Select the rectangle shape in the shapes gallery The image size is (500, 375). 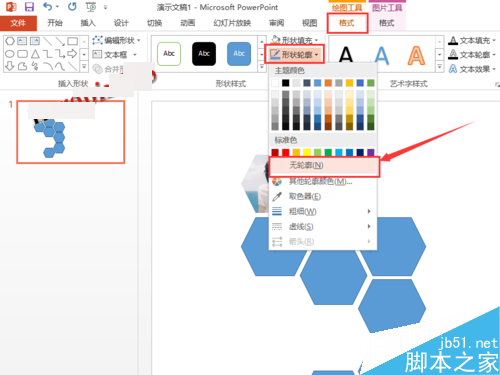click(x=73, y=41)
